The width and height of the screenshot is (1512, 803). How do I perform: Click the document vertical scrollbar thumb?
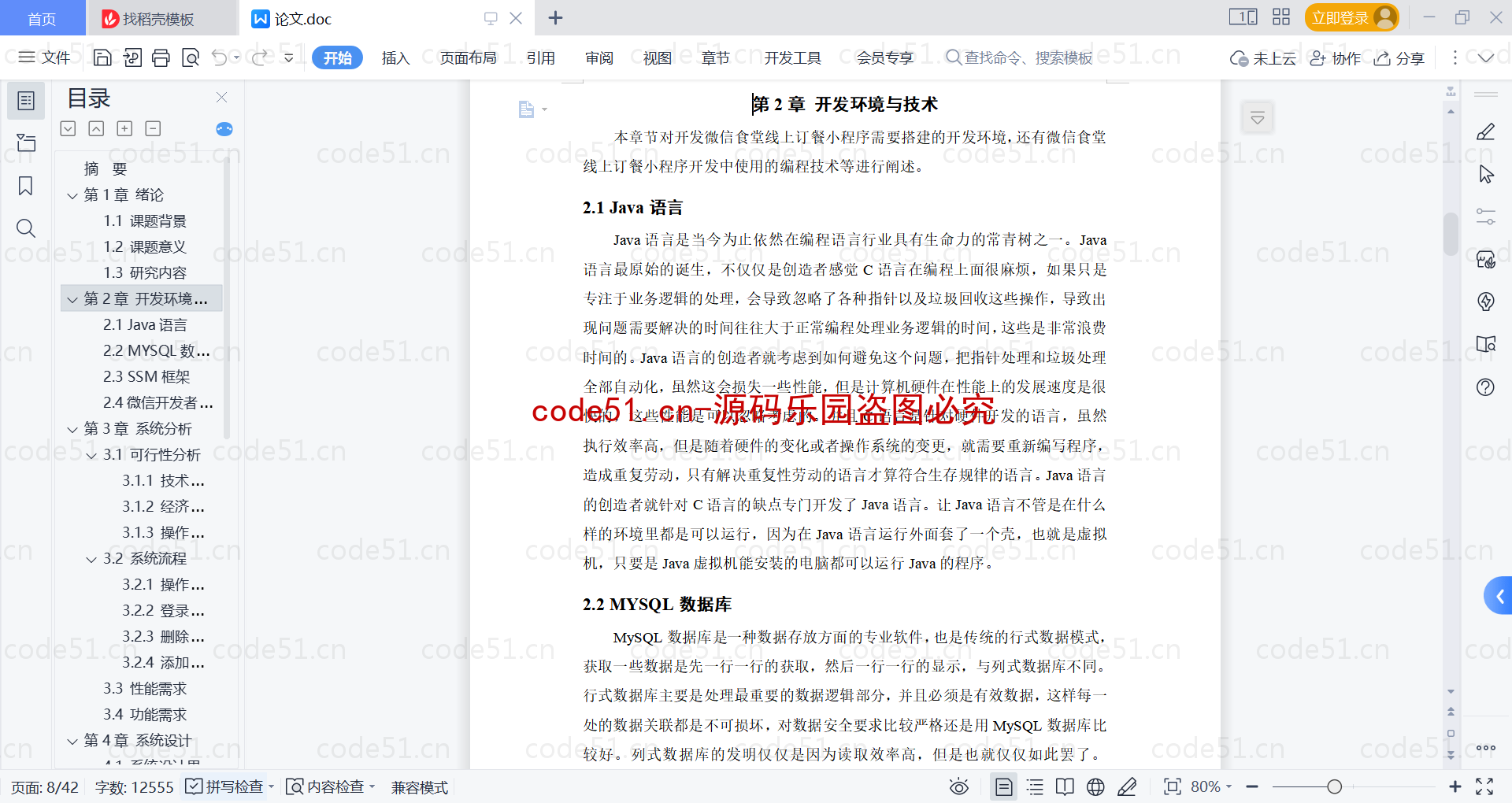[x=1451, y=234]
